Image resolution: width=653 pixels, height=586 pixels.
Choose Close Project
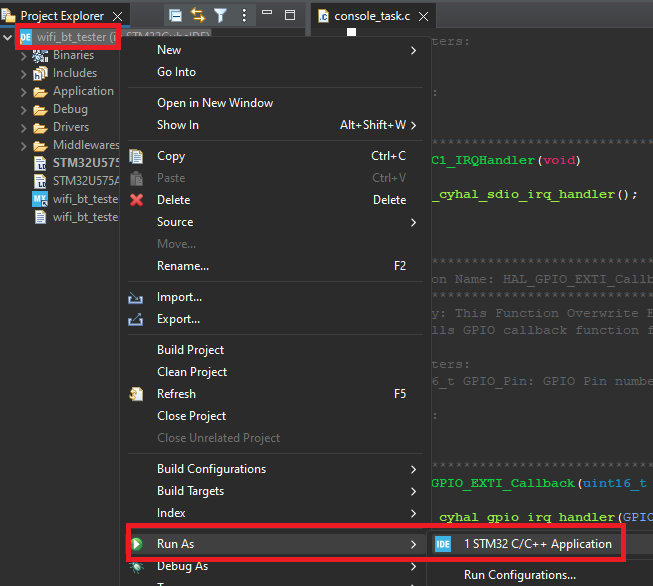click(x=275, y=416)
